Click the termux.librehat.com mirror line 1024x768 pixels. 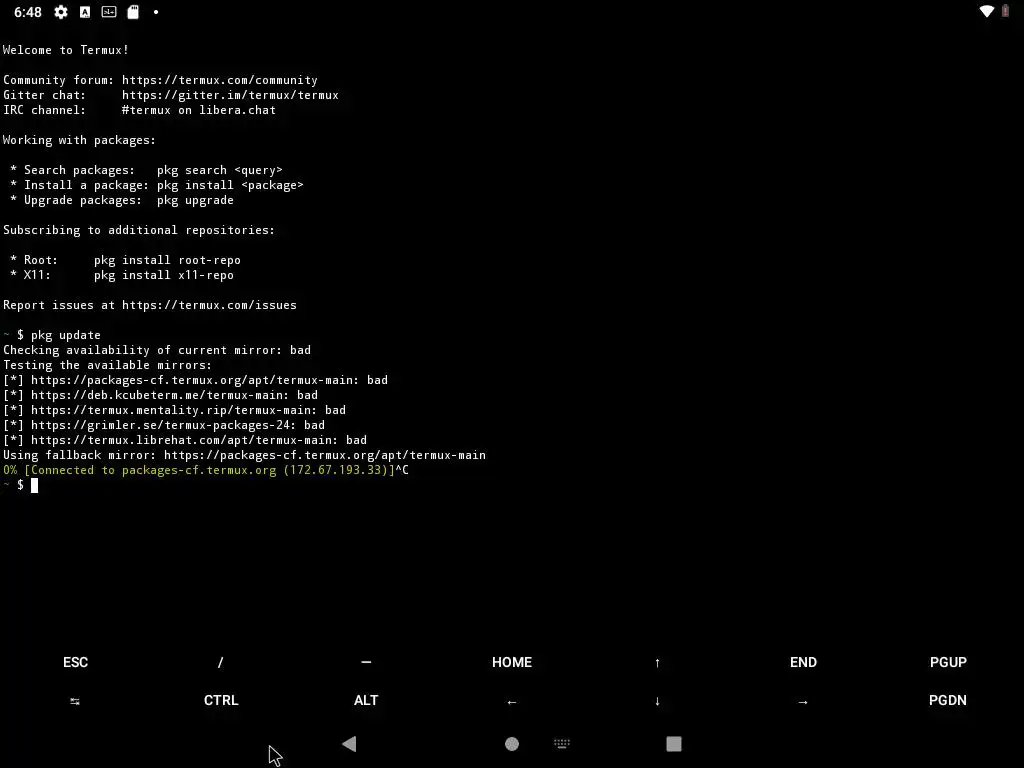(185, 440)
